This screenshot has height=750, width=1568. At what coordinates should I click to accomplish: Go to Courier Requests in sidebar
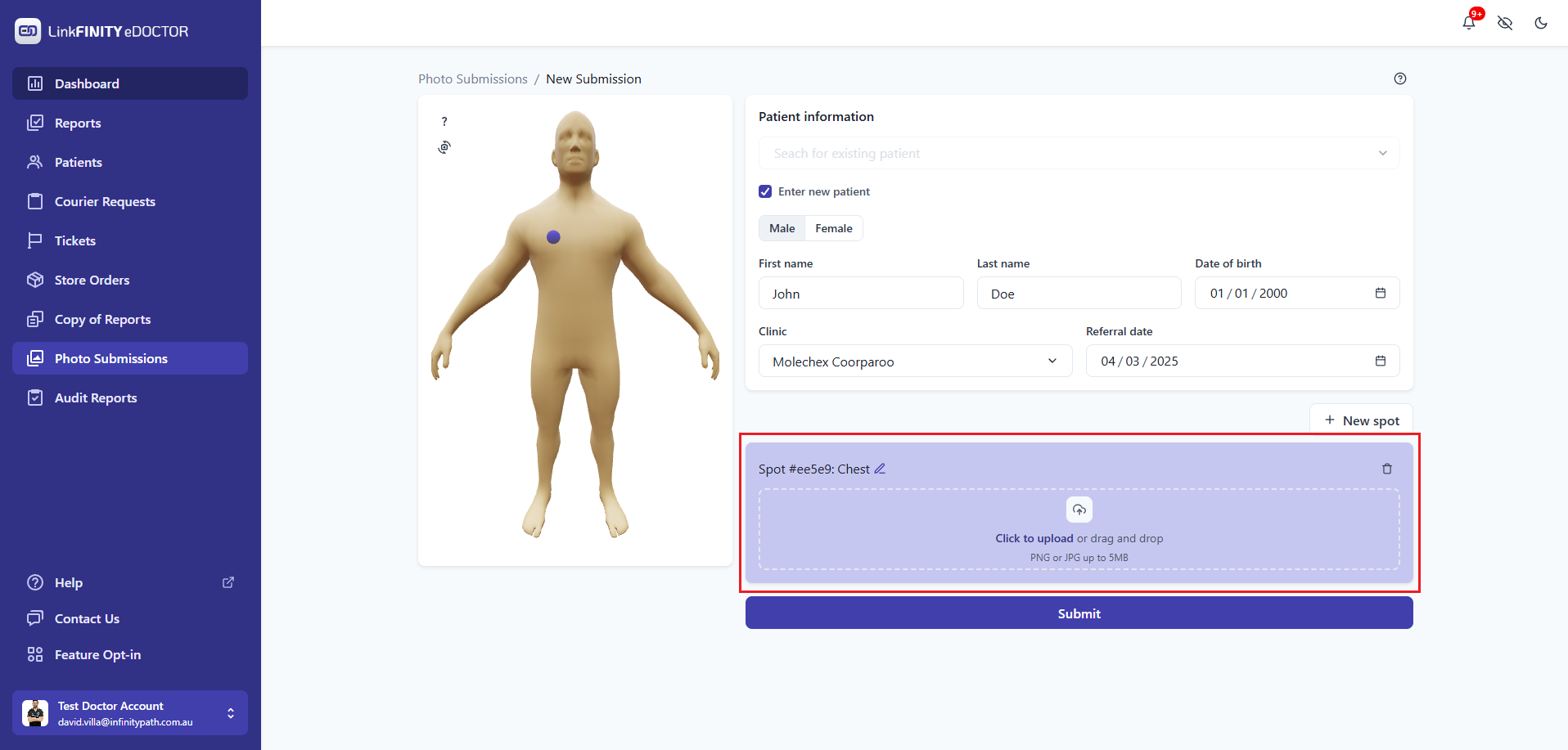pos(105,201)
